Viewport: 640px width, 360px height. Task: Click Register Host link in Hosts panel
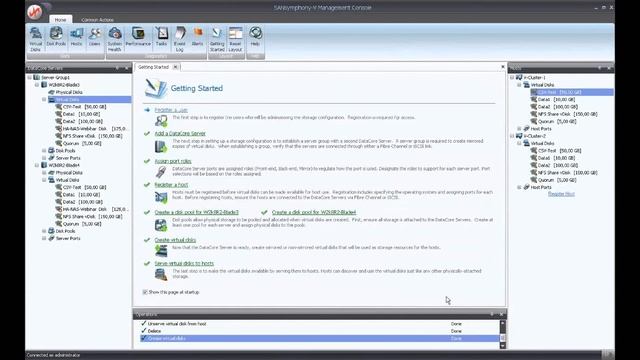point(561,194)
